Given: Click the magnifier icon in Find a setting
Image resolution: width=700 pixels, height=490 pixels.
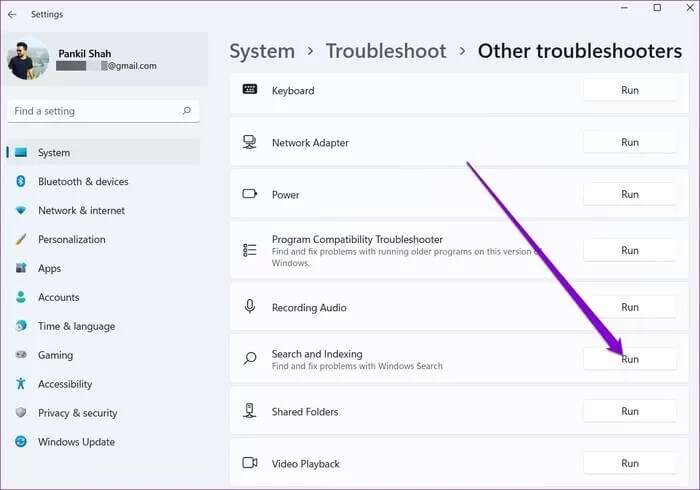Looking at the screenshot, I should tap(187, 110).
